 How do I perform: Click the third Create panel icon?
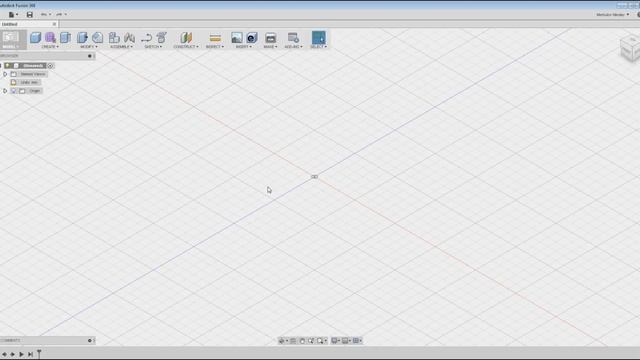coord(65,38)
